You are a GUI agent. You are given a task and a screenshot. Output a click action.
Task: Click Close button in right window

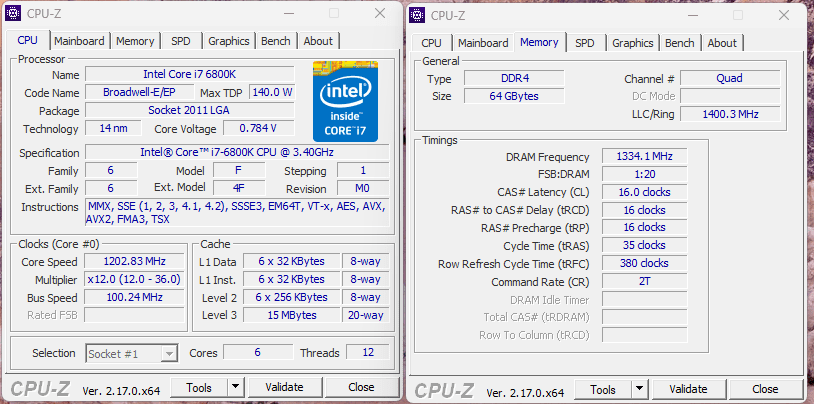765,389
